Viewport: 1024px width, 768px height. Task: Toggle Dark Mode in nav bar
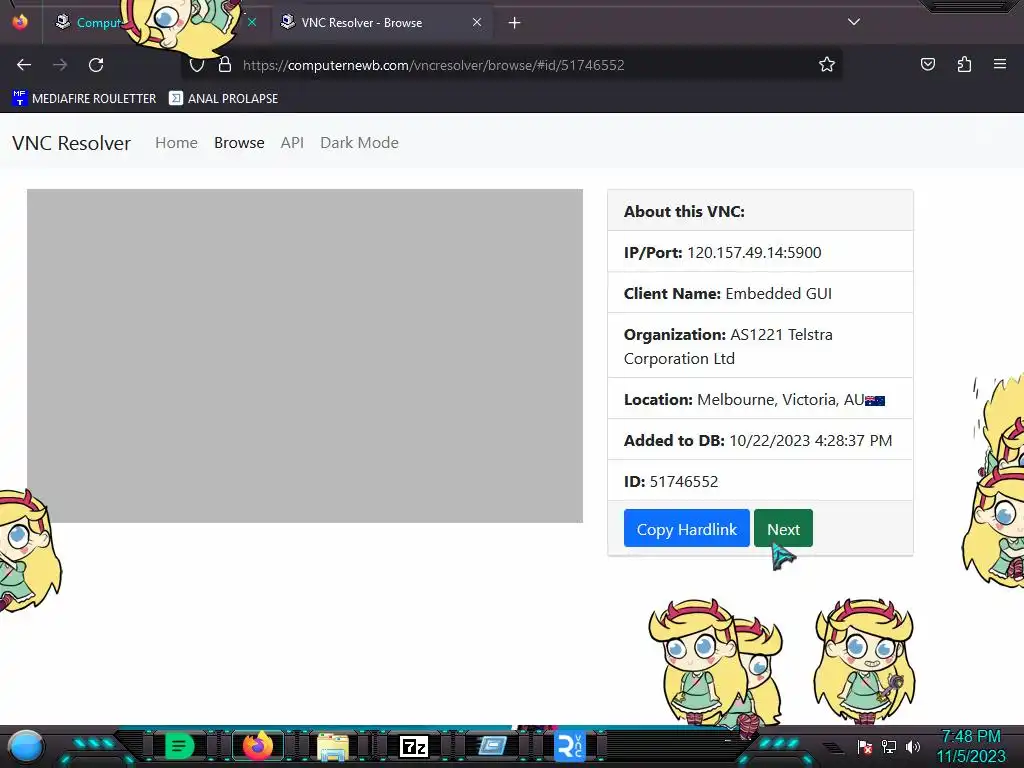359,142
